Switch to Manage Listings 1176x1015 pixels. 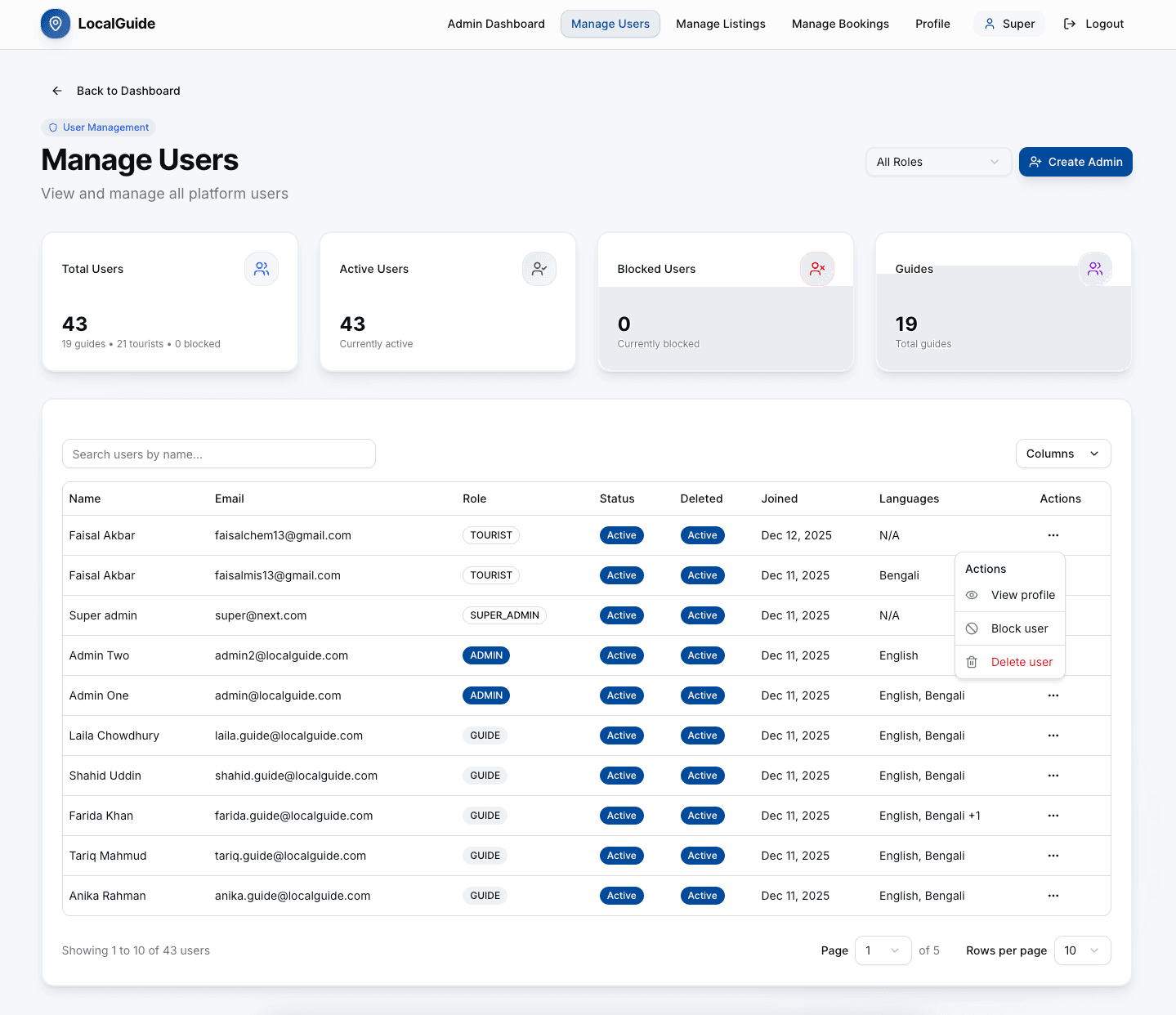click(x=720, y=24)
